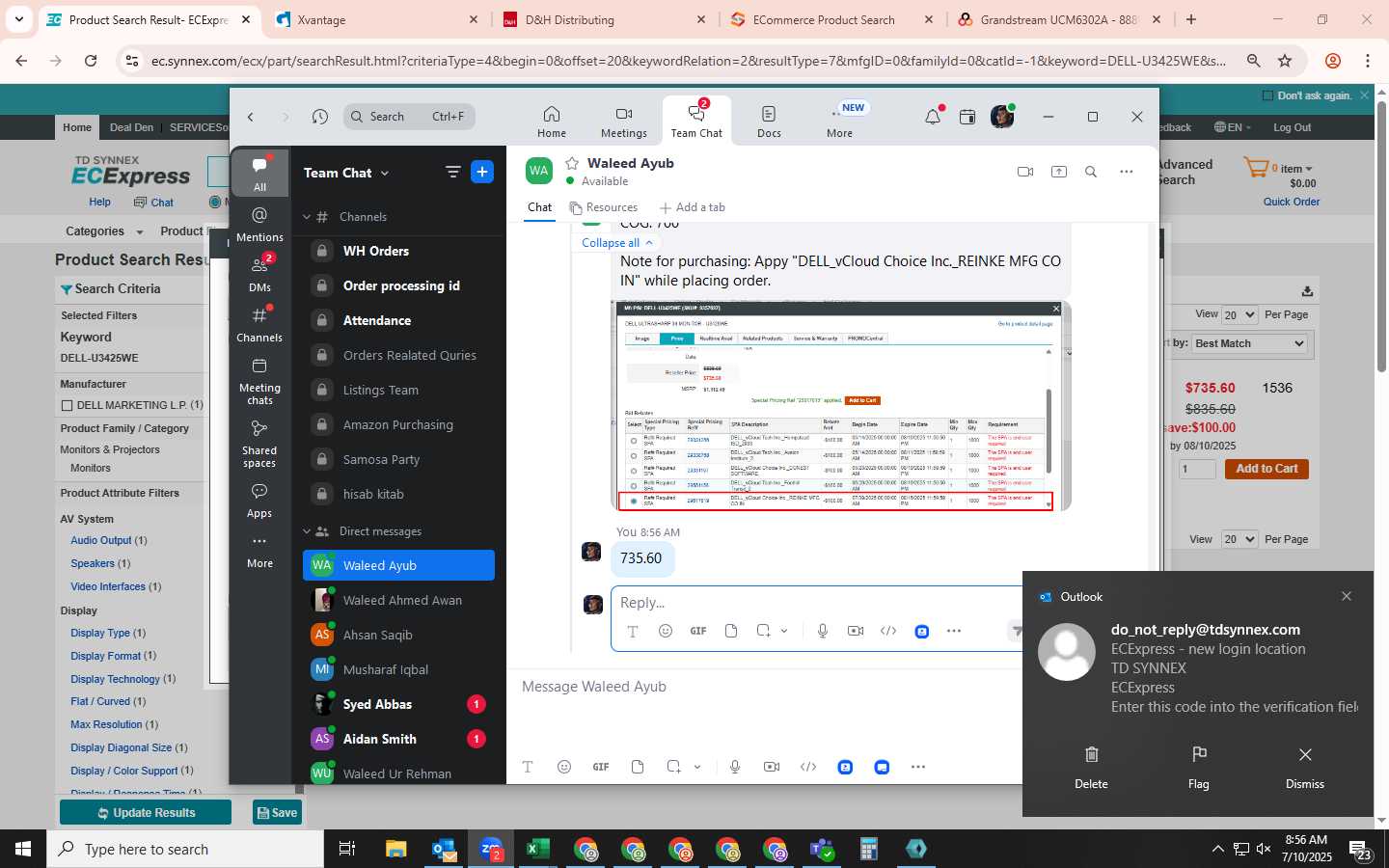The height and width of the screenshot is (868, 1389).
Task: Star the Waleed Ayub chat
Action: (x=572, y=163)
